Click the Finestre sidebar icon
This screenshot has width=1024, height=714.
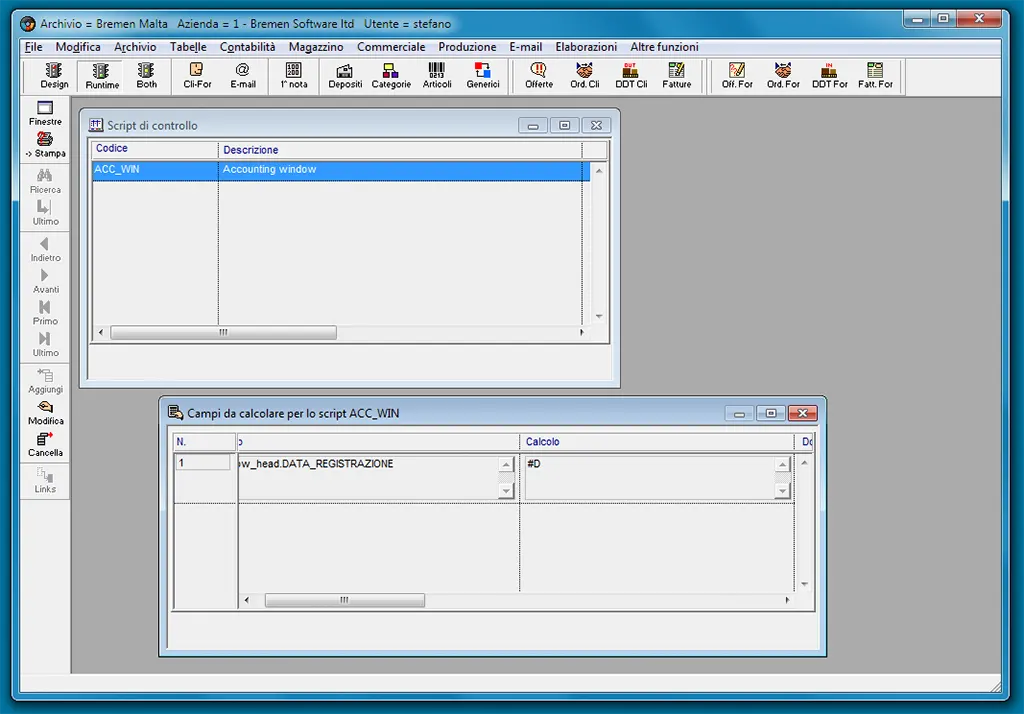45,113
